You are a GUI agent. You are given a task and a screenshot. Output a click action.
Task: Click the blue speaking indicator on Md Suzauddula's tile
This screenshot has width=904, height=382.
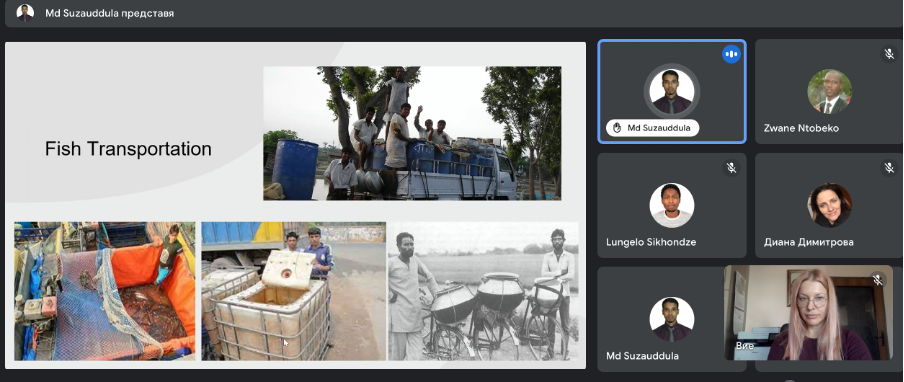point(731,54)
